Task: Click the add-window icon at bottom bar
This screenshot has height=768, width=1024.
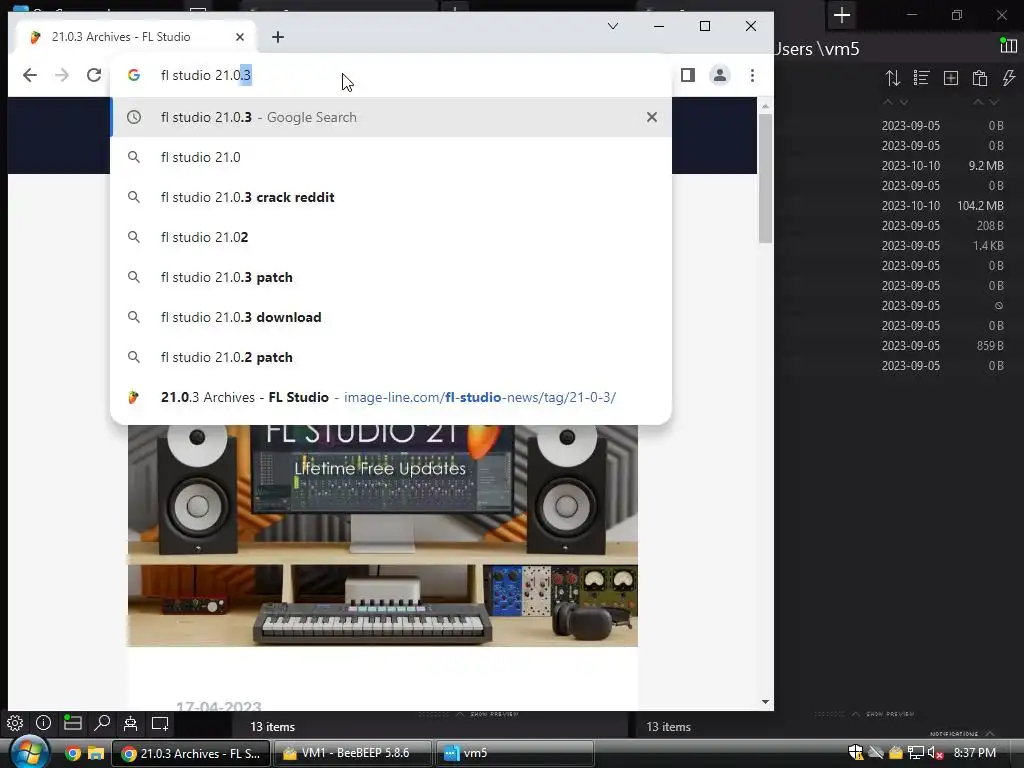Action: point(160,724)
